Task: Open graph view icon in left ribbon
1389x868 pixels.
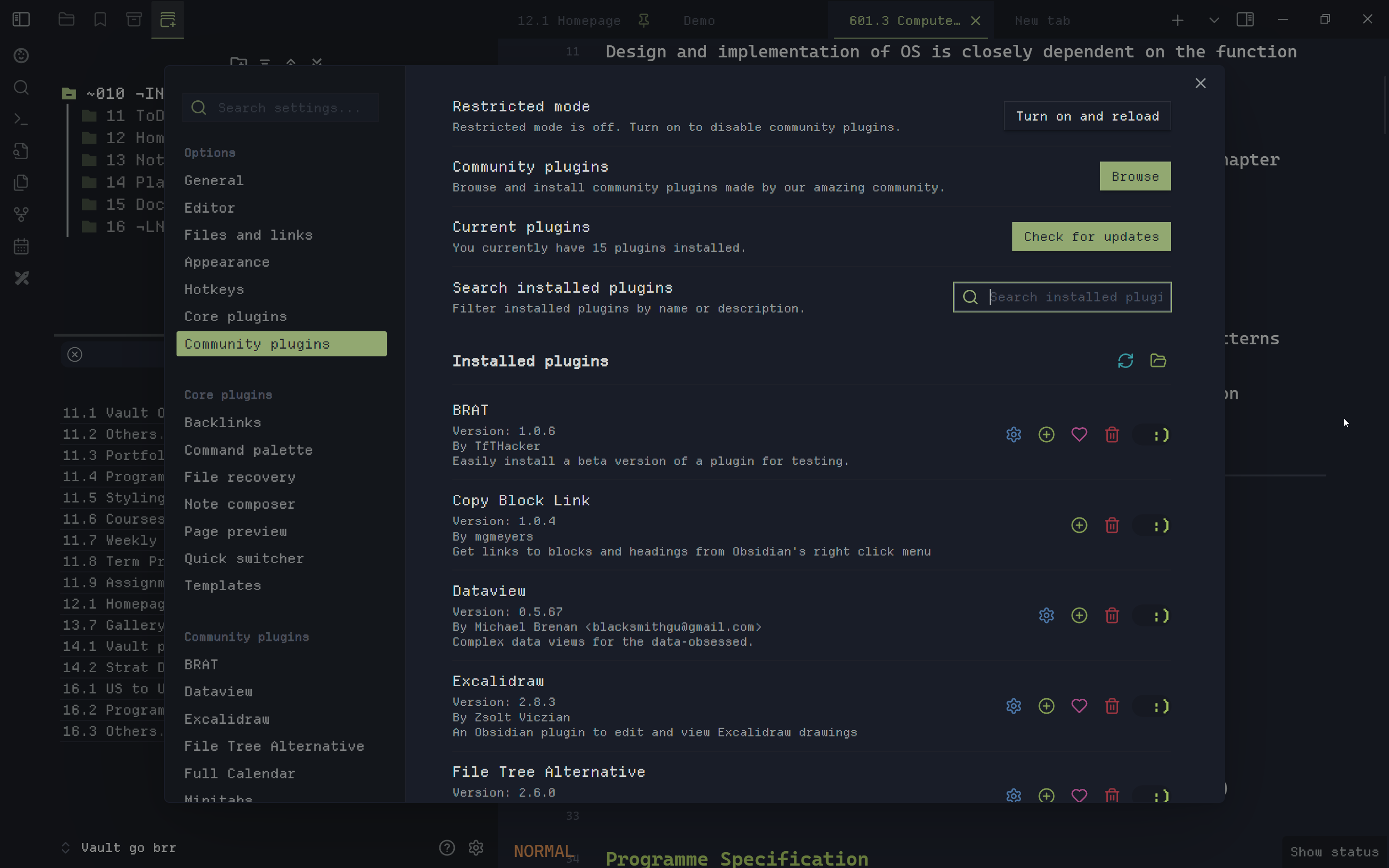Action: [21, 215]
